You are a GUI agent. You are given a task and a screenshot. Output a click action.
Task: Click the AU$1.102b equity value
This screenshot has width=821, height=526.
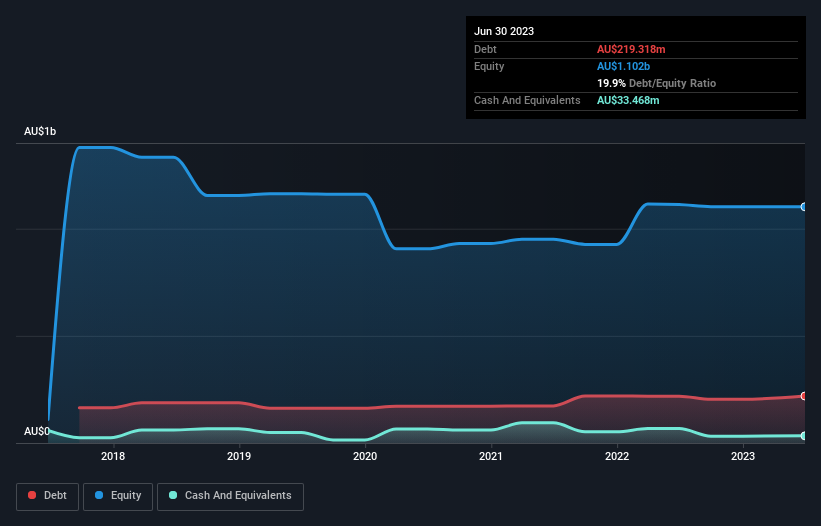coord(623,66)
